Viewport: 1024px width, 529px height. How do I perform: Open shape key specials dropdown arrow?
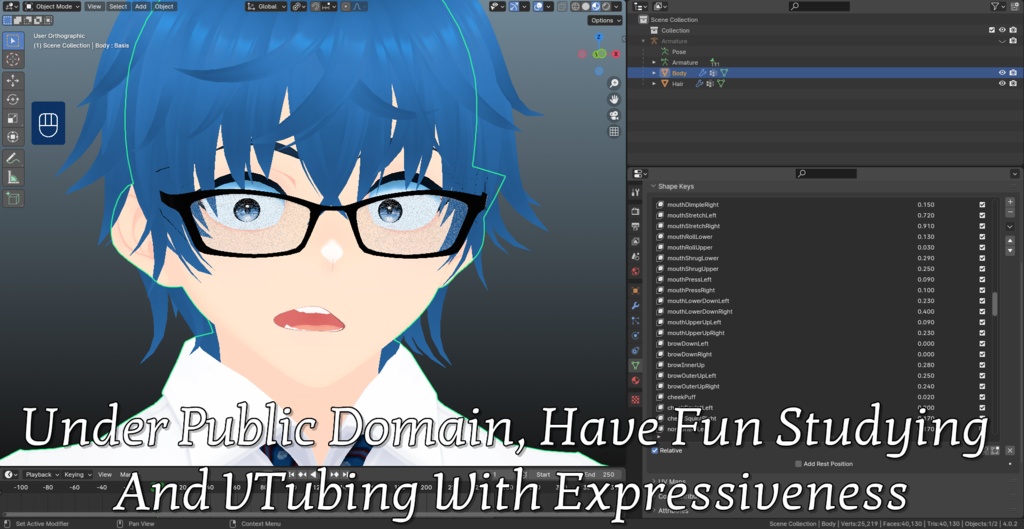pos(1010,227)
